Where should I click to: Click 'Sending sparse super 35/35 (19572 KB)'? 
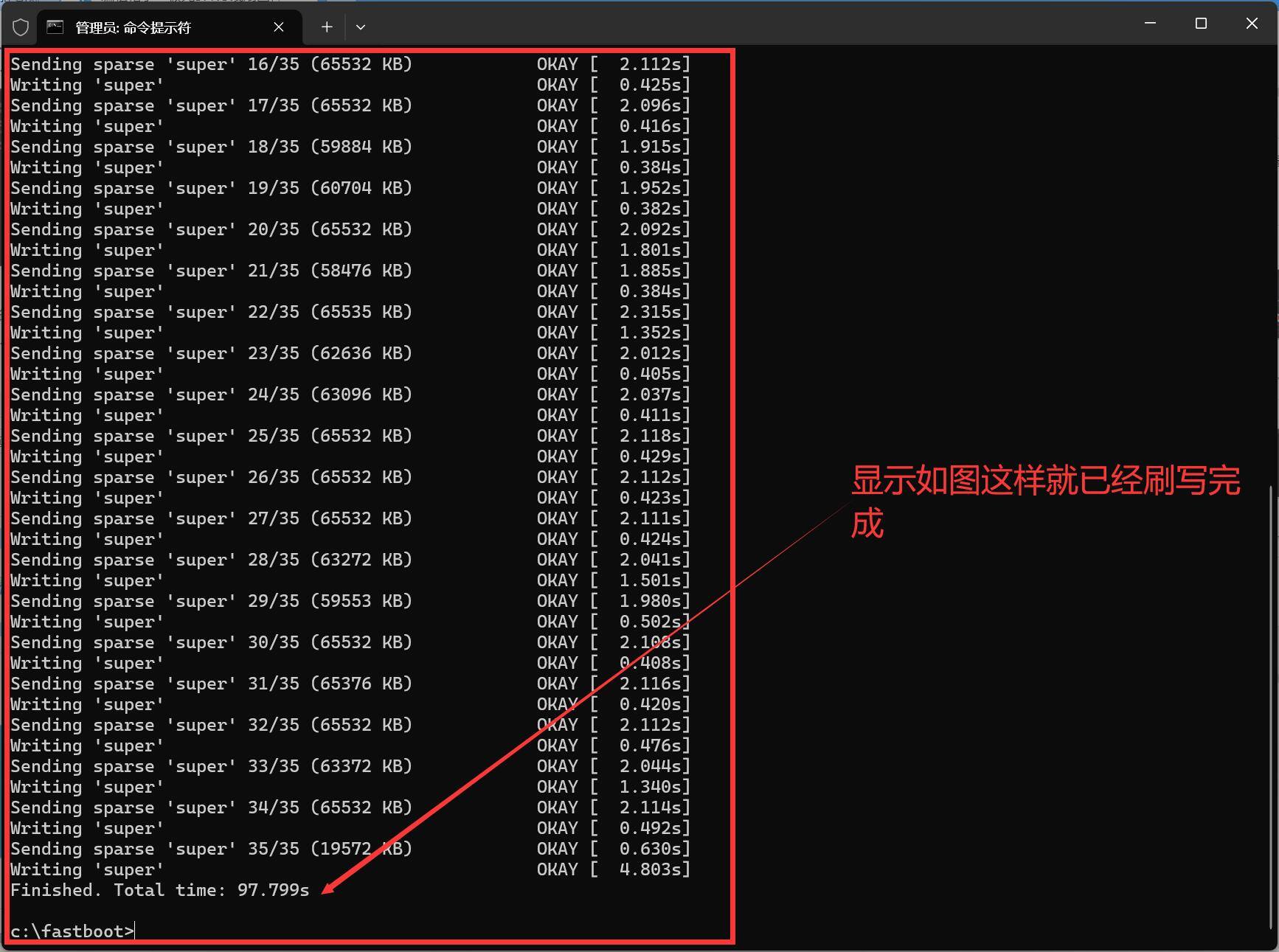click(x=211, y=849)
